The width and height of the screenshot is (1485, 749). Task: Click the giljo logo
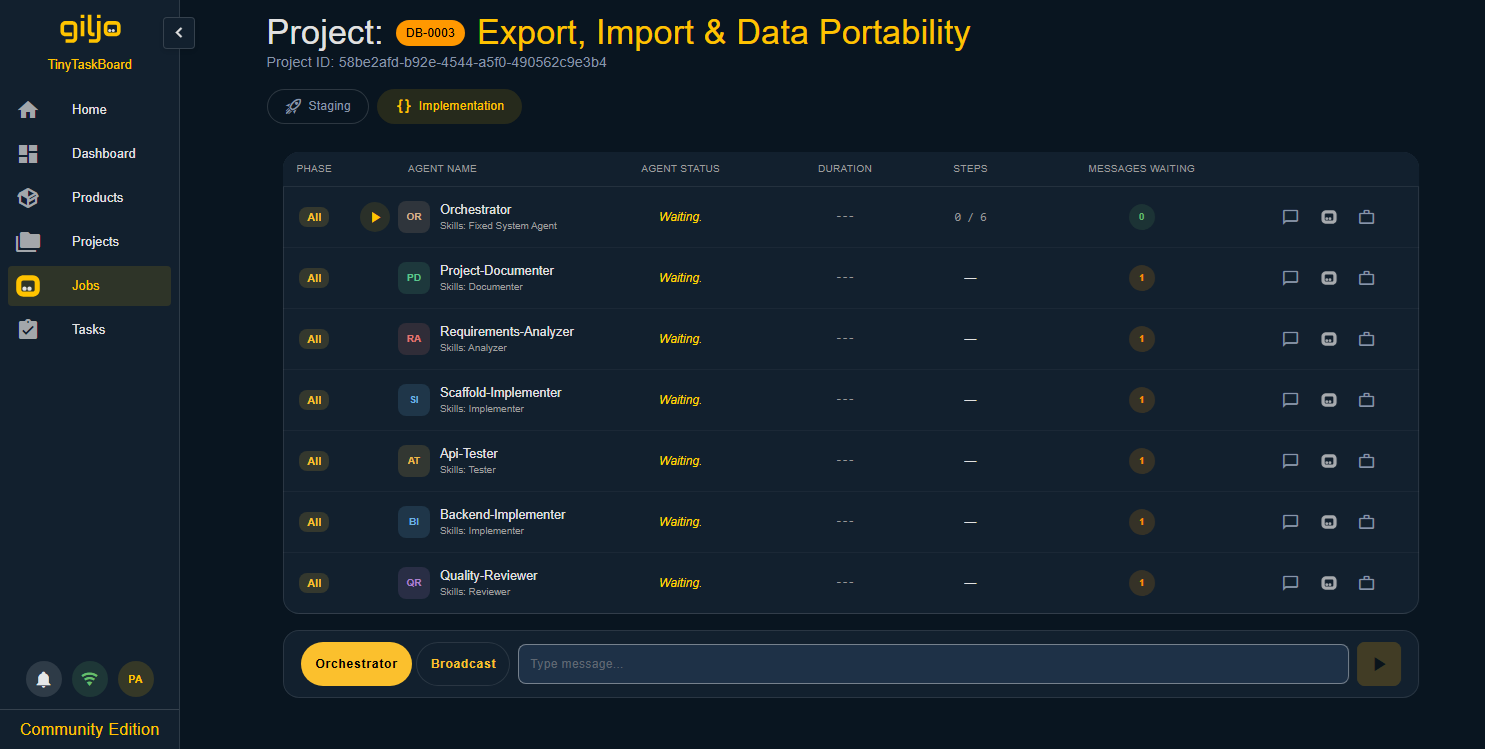click(x=90, y=30)
